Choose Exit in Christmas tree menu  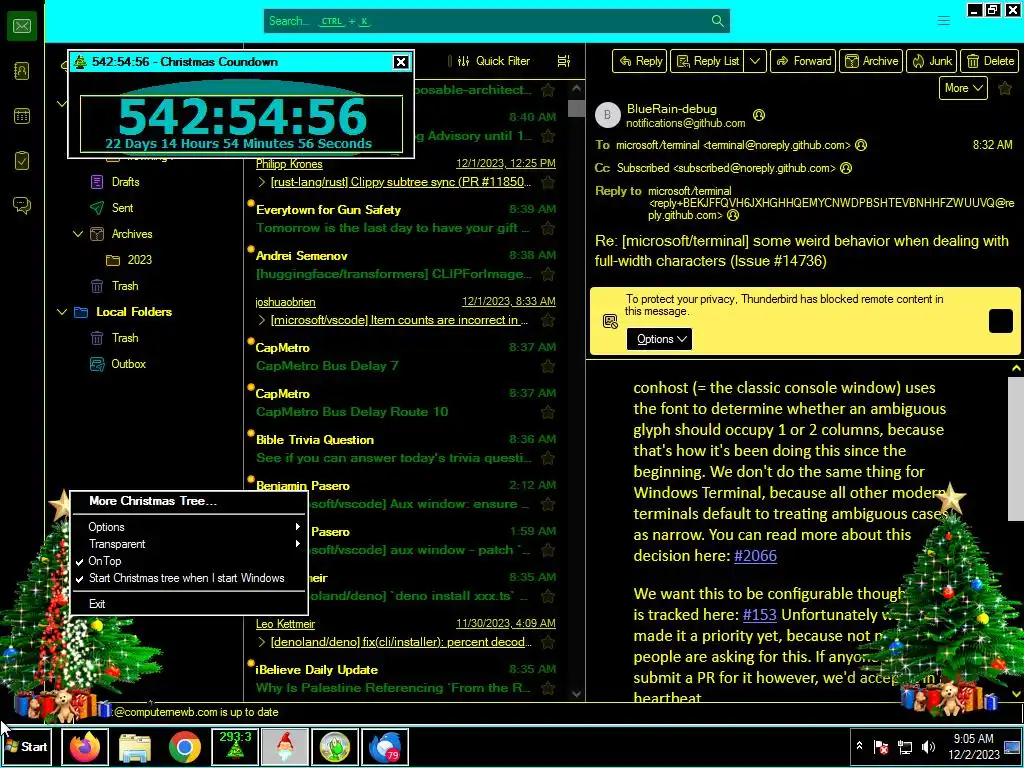[x=189, y=604]
